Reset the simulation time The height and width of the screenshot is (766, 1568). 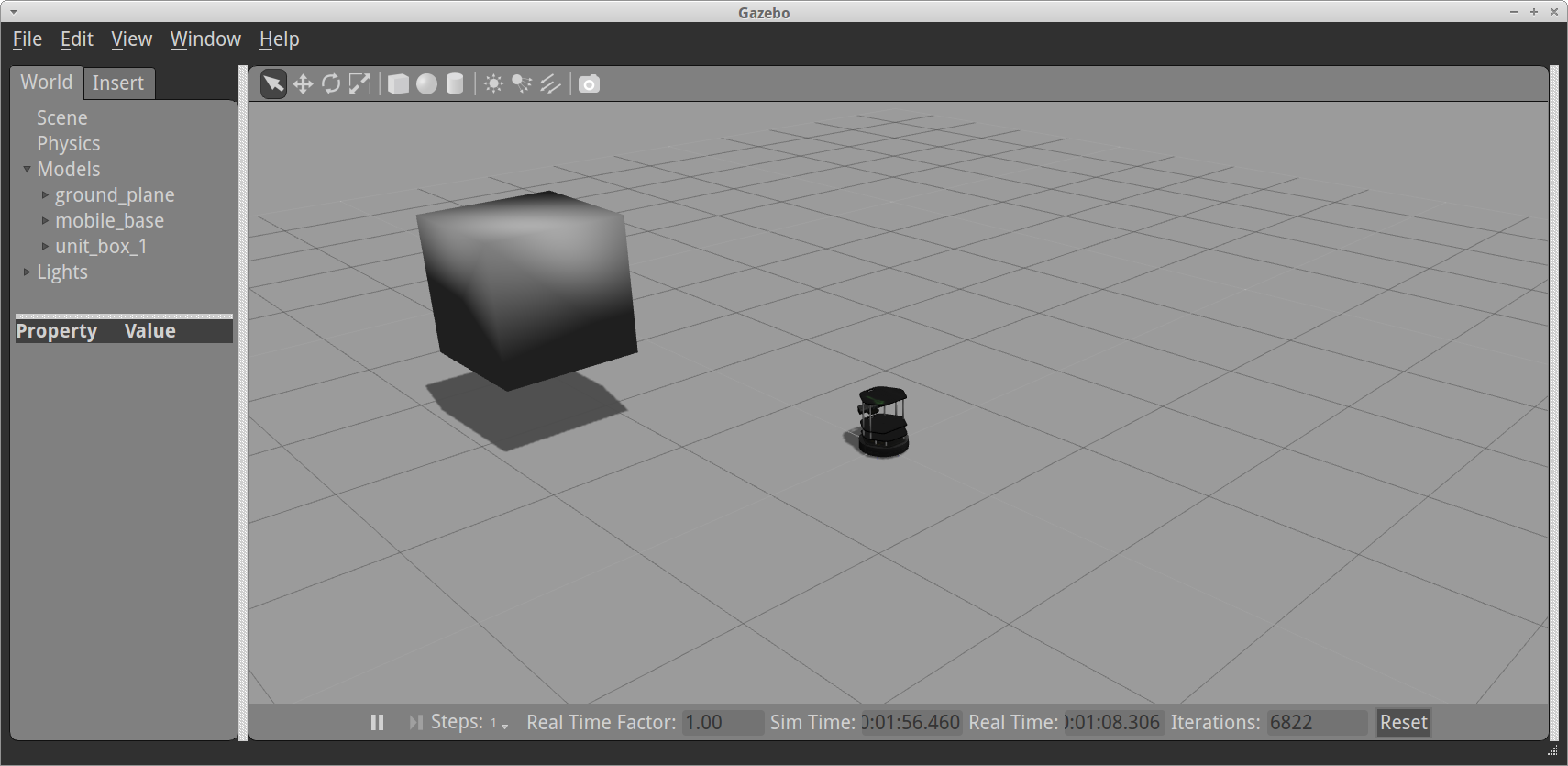(1403, 723)
